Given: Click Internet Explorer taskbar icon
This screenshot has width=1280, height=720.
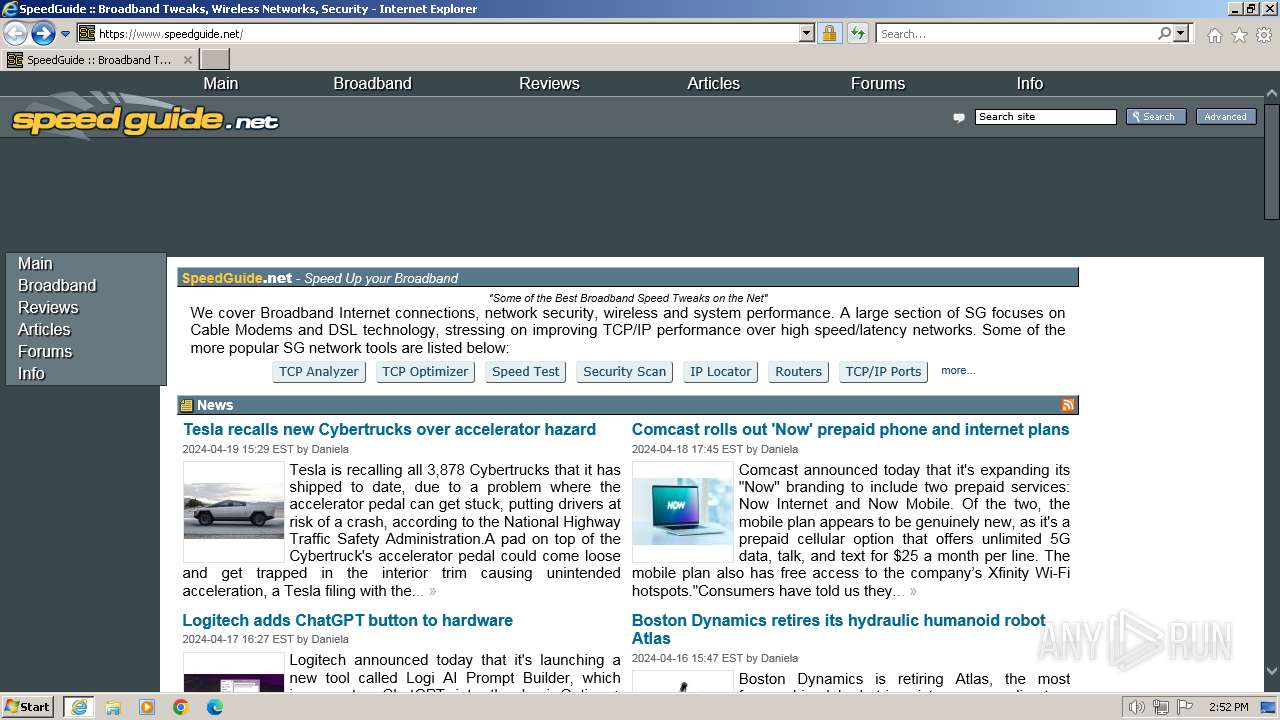Looking at the screenshot, I should click(79, 707).
